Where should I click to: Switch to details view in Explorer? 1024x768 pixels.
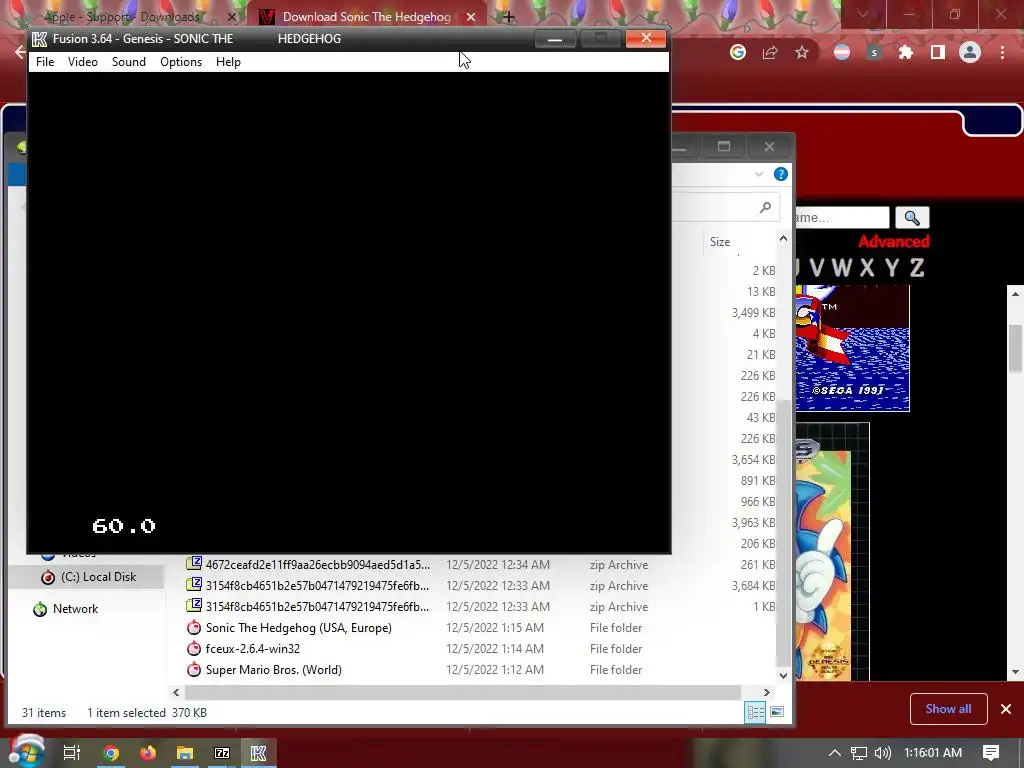755,712
